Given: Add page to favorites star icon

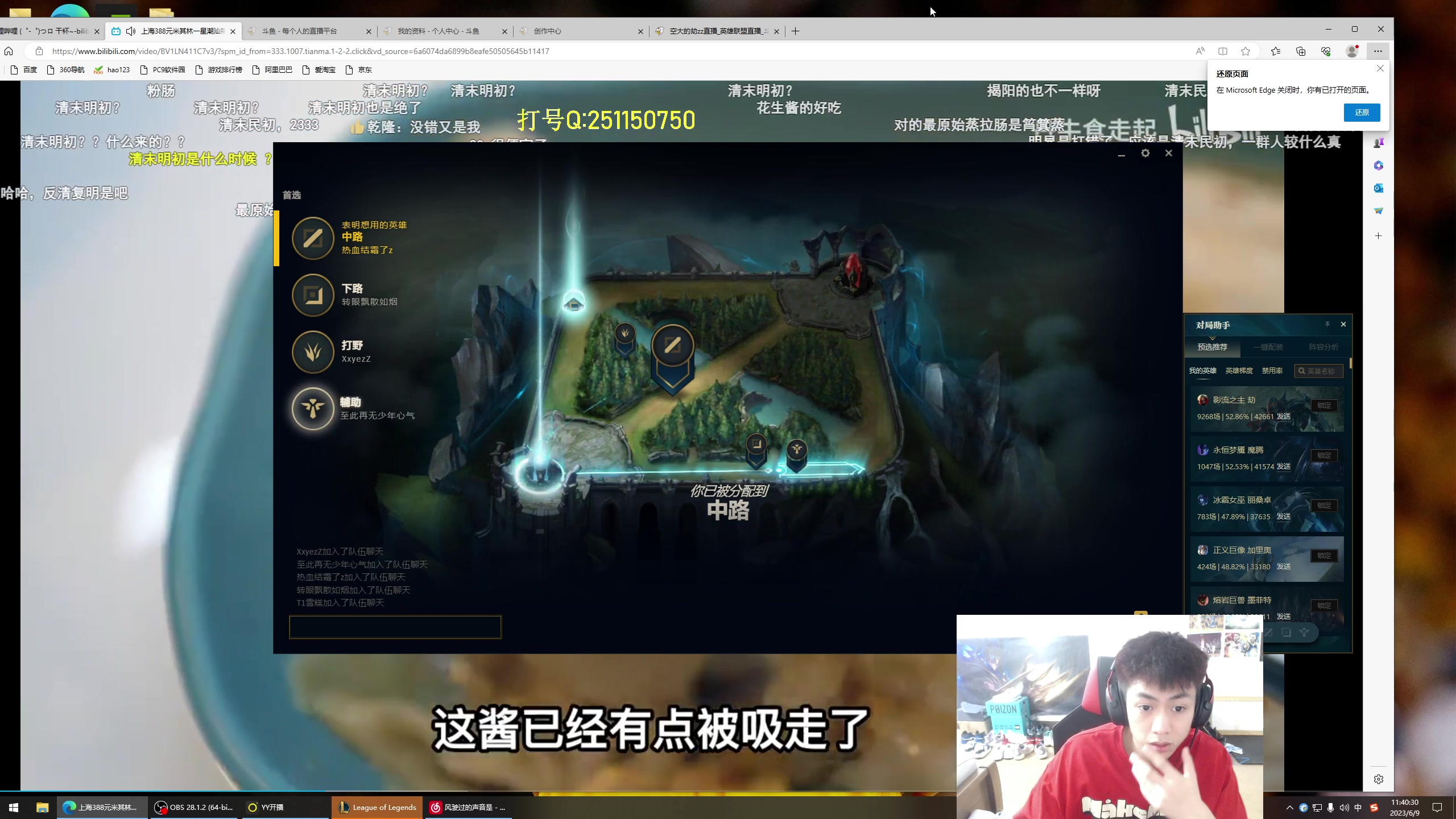Looking at the screenshot, I should pos(1246,51).
